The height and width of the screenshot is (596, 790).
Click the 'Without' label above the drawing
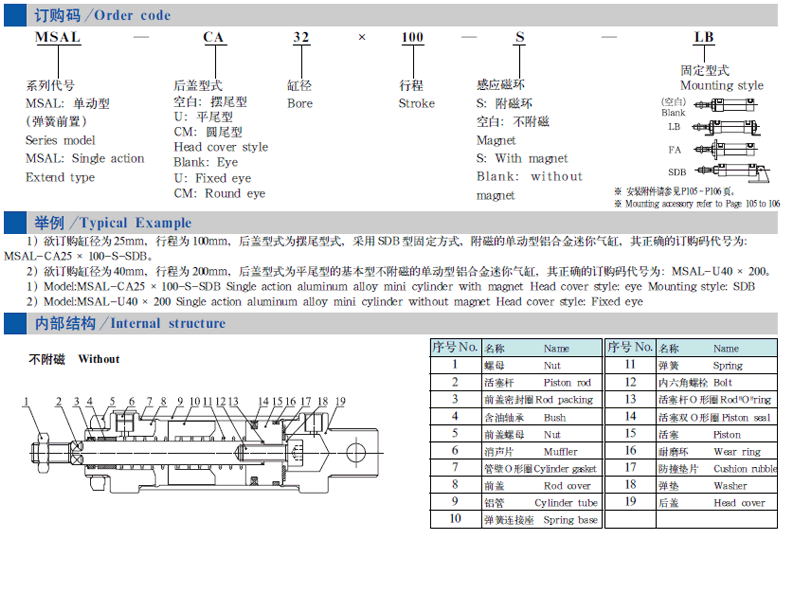[99, 359]
